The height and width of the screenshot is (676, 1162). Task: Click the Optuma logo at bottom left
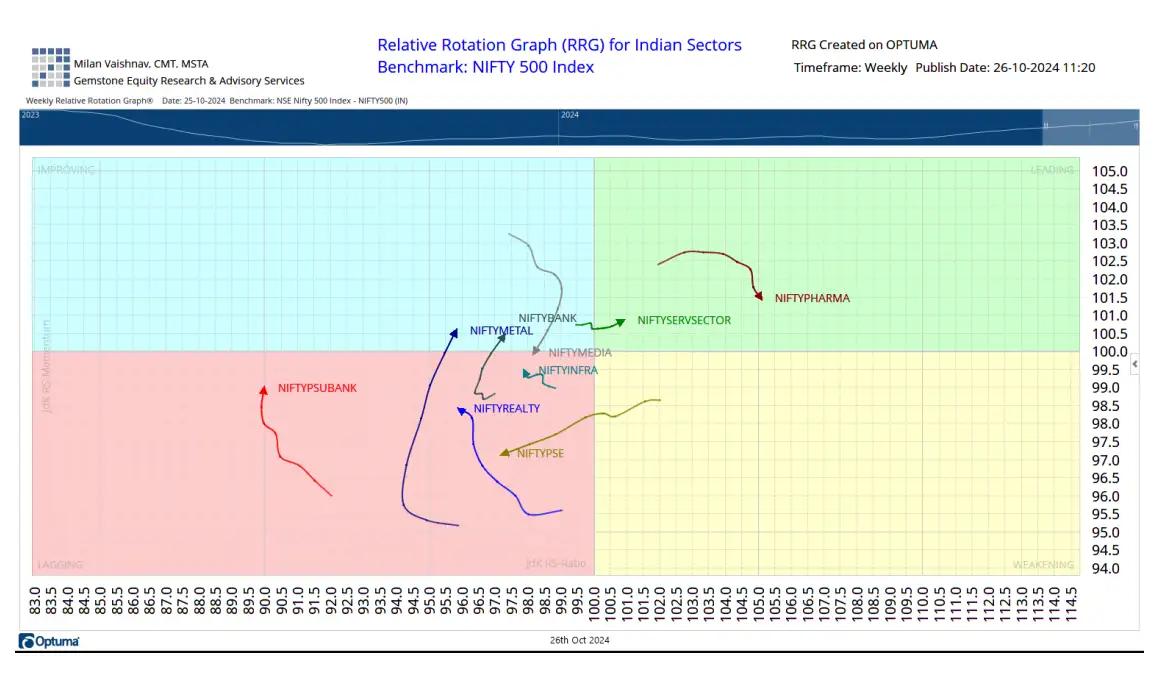click(x=49, y=641)
